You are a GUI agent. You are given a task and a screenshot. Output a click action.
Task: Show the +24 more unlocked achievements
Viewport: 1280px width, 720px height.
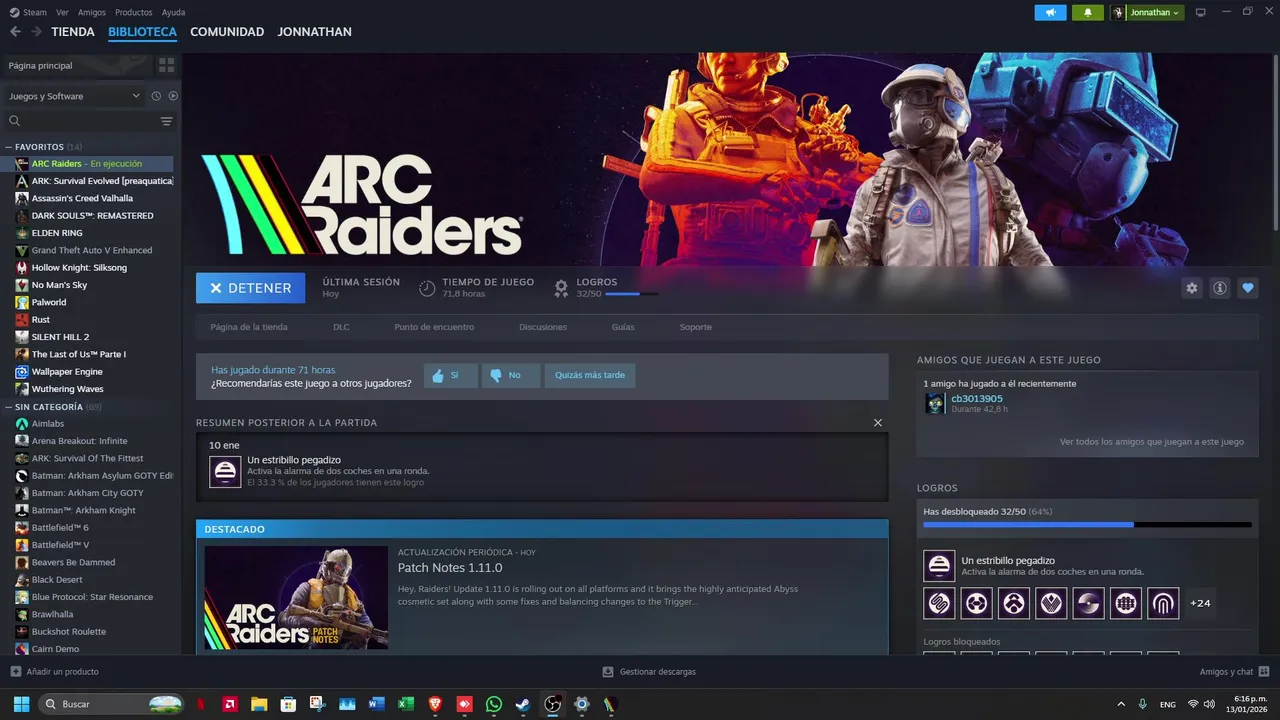pyautogui.click(x=1200, y=603)
